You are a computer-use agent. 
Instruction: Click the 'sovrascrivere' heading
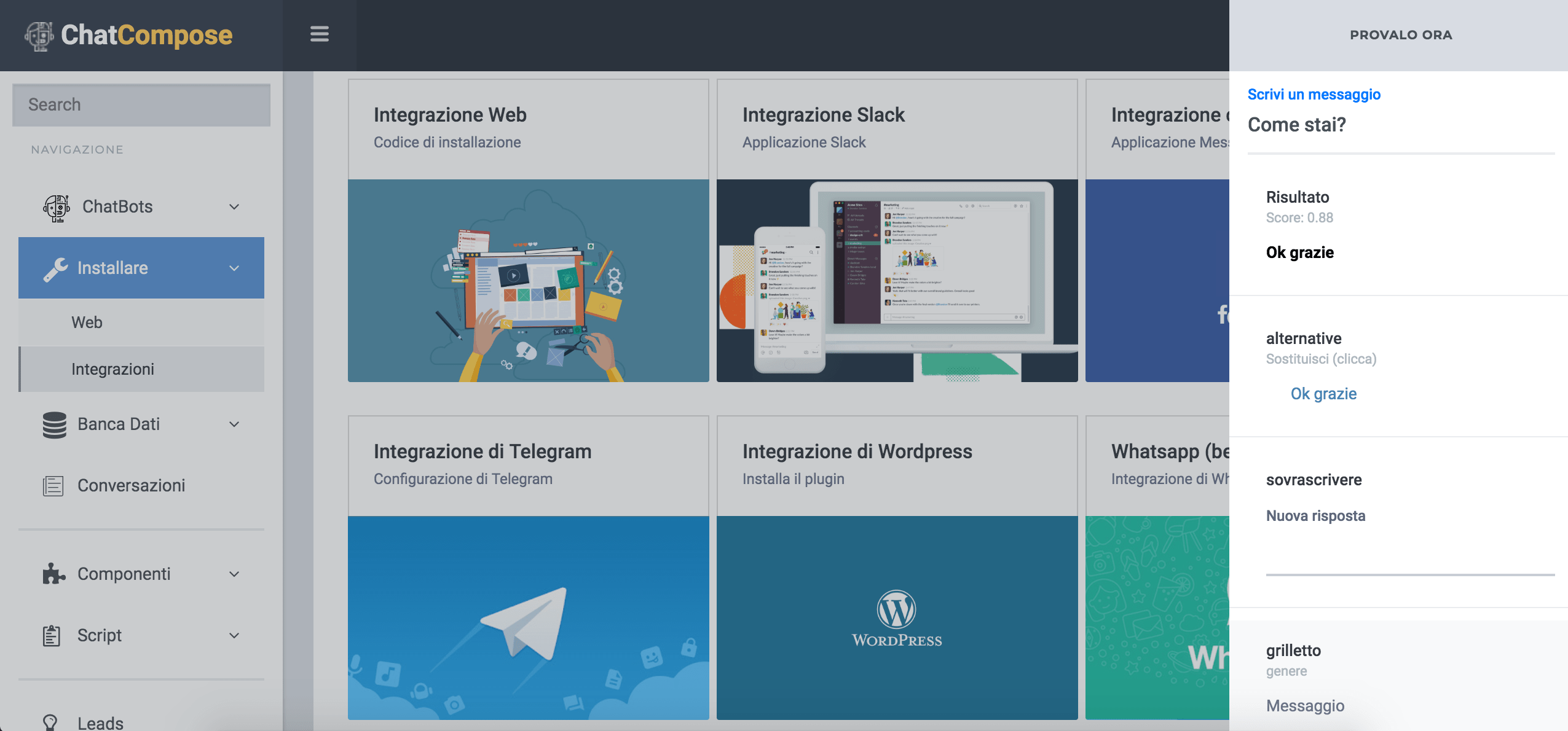tap(1314, 480)
